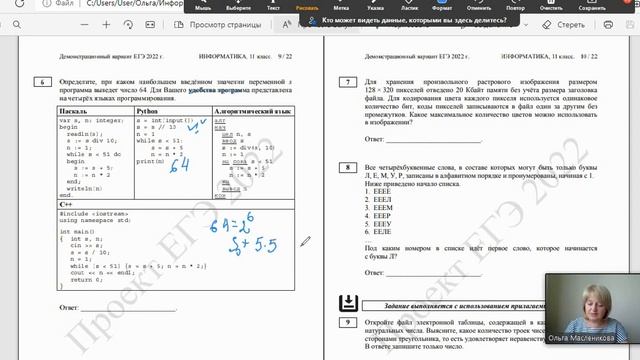Viewport: 640px width, 360px height.
Task: Click the browser reload icon
Action: tap(19, 4)
